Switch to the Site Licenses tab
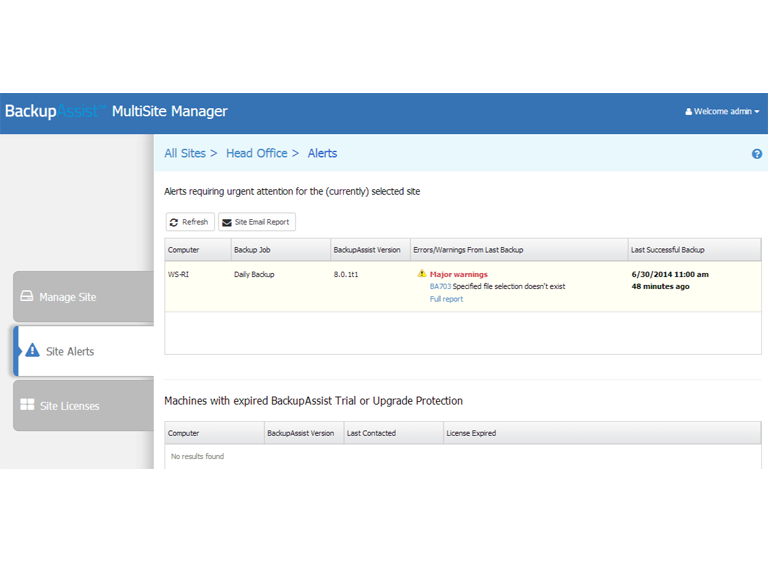 [83, 406]
